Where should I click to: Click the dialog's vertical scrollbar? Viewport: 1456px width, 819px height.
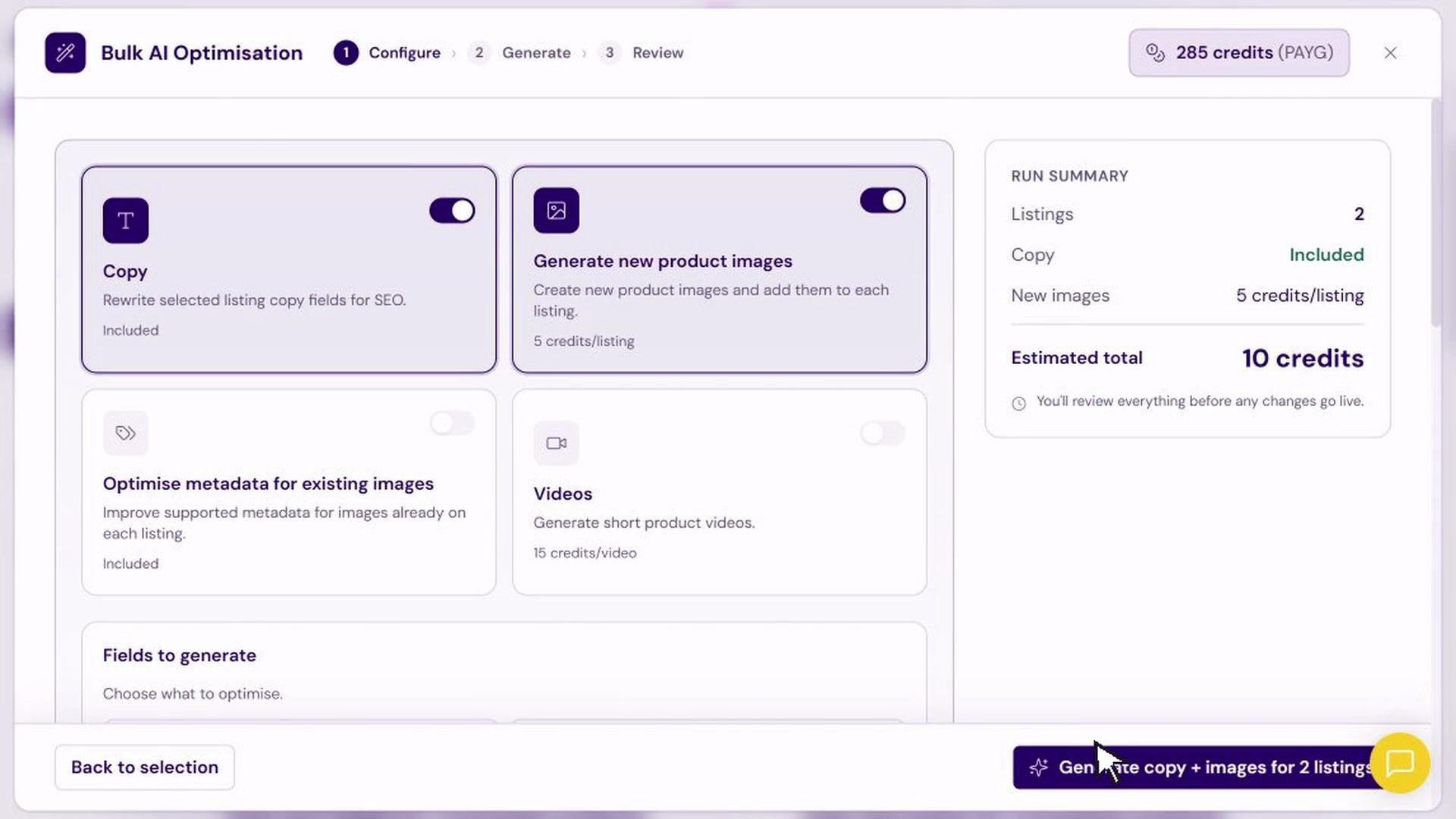pos(1435,212)
